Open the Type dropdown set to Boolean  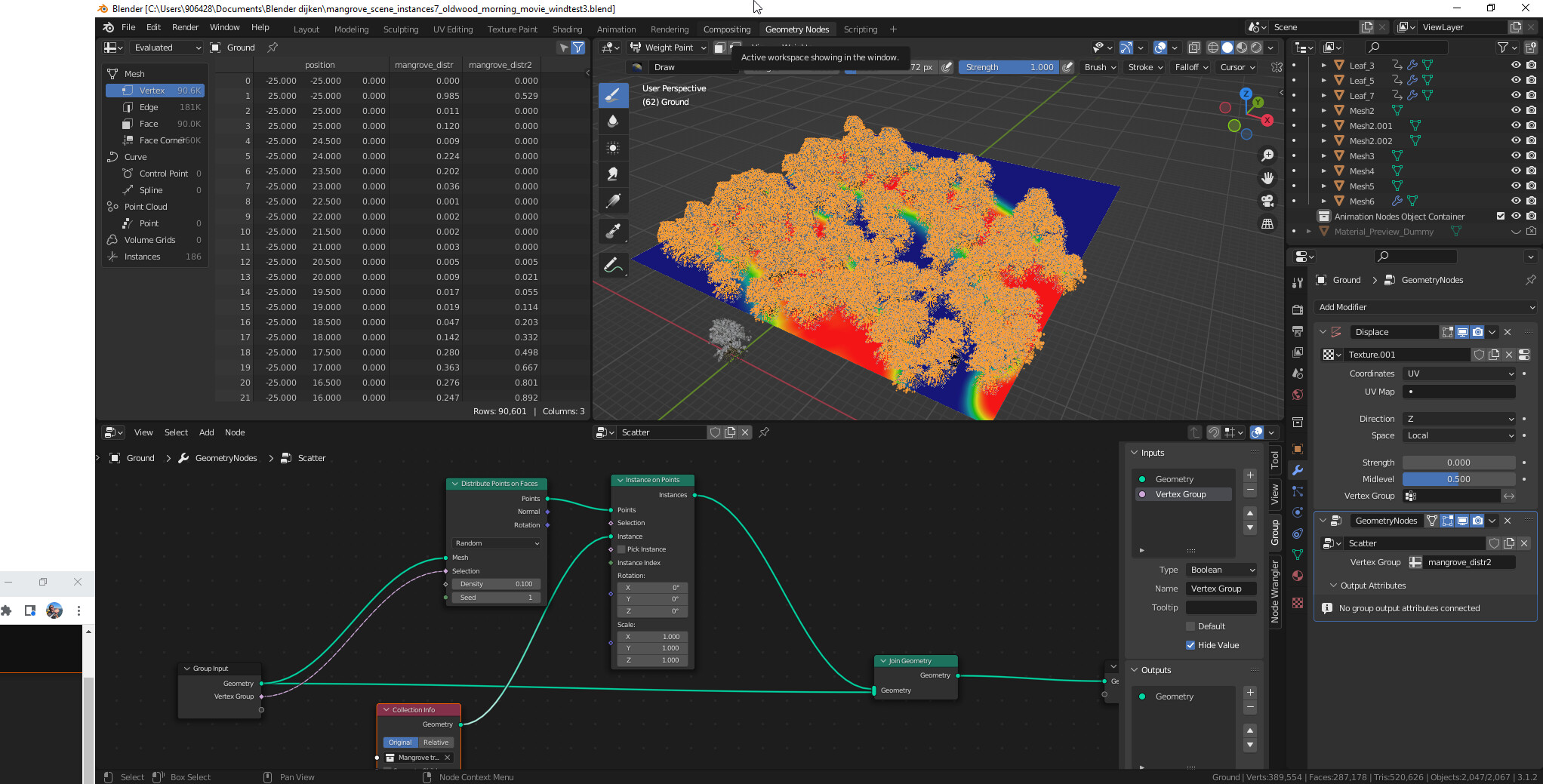click(1221, 570)
